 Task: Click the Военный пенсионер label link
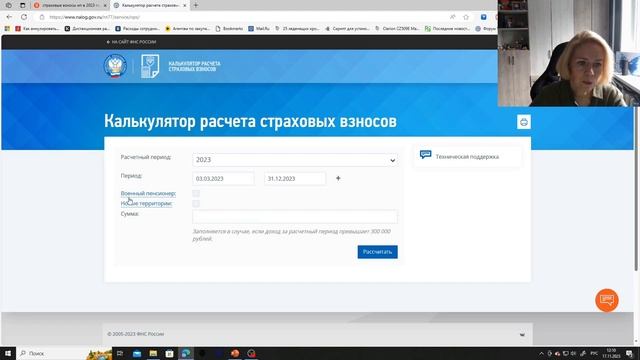click(x=148, y=193)
